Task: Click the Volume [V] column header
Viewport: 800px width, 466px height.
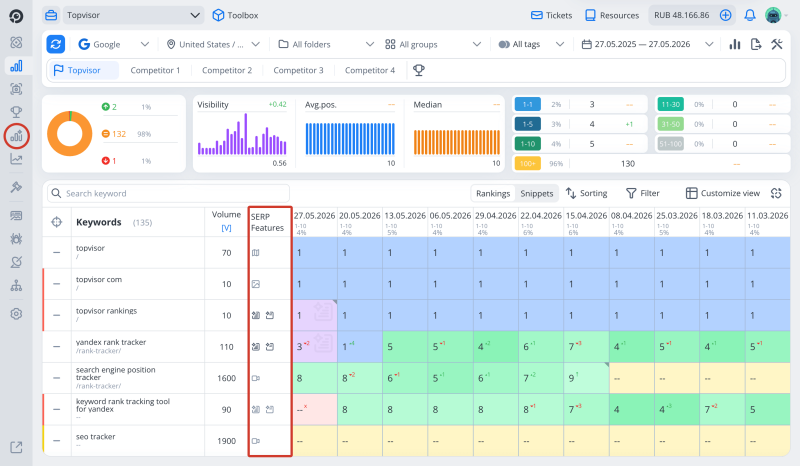Action: (226, 222)
